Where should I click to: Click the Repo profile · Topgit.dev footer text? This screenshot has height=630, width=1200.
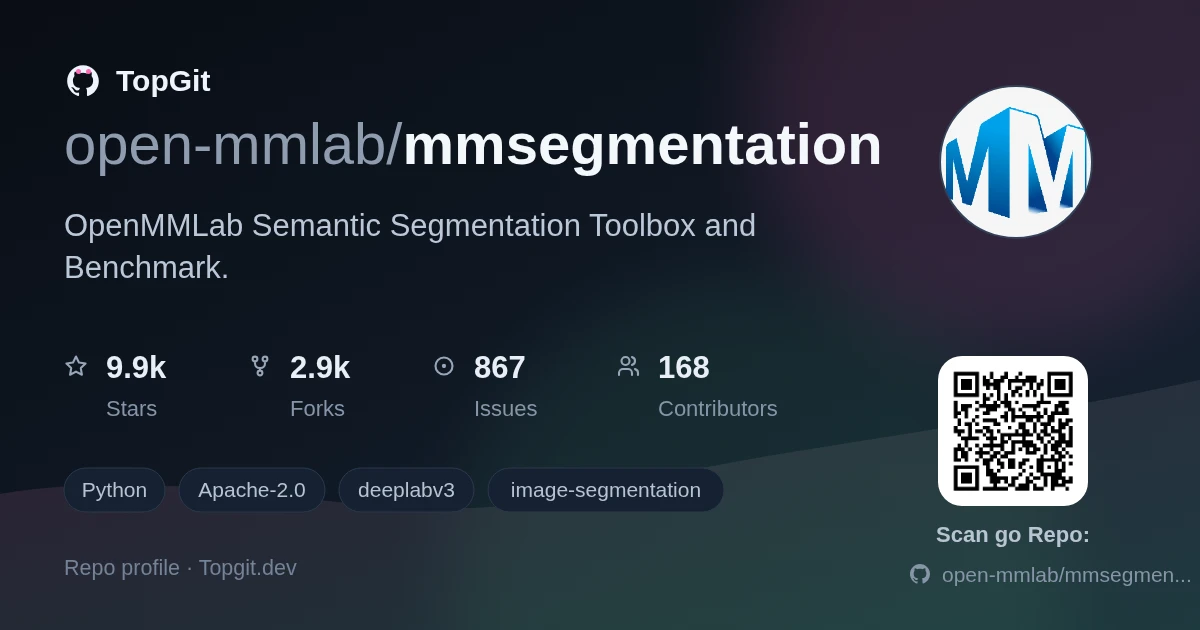[180, 568]
